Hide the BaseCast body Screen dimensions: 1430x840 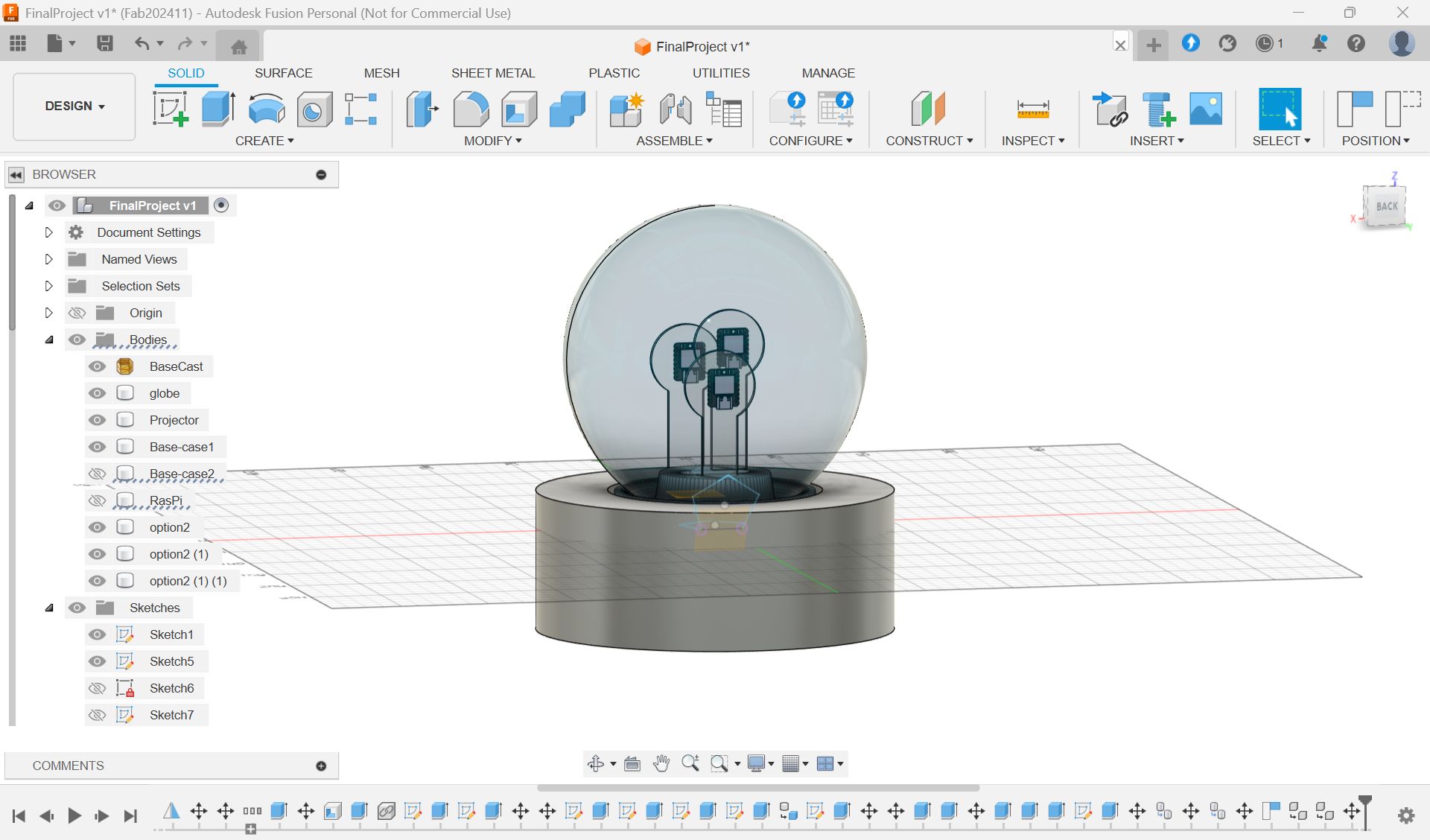pyautogui.click(x=97, y=366)
